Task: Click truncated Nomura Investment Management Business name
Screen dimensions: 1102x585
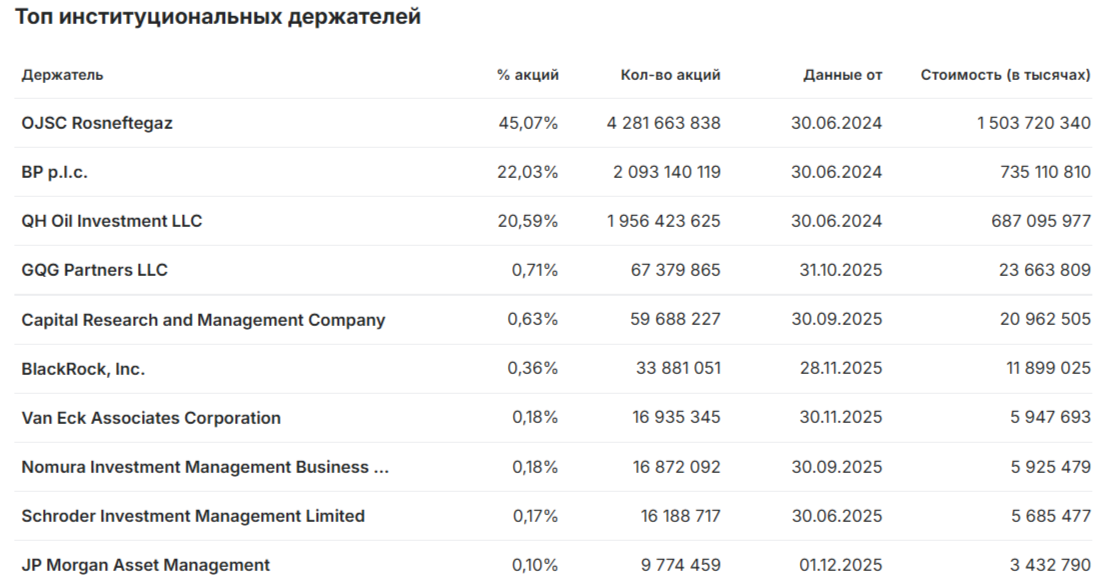Action: pos(205,467)
